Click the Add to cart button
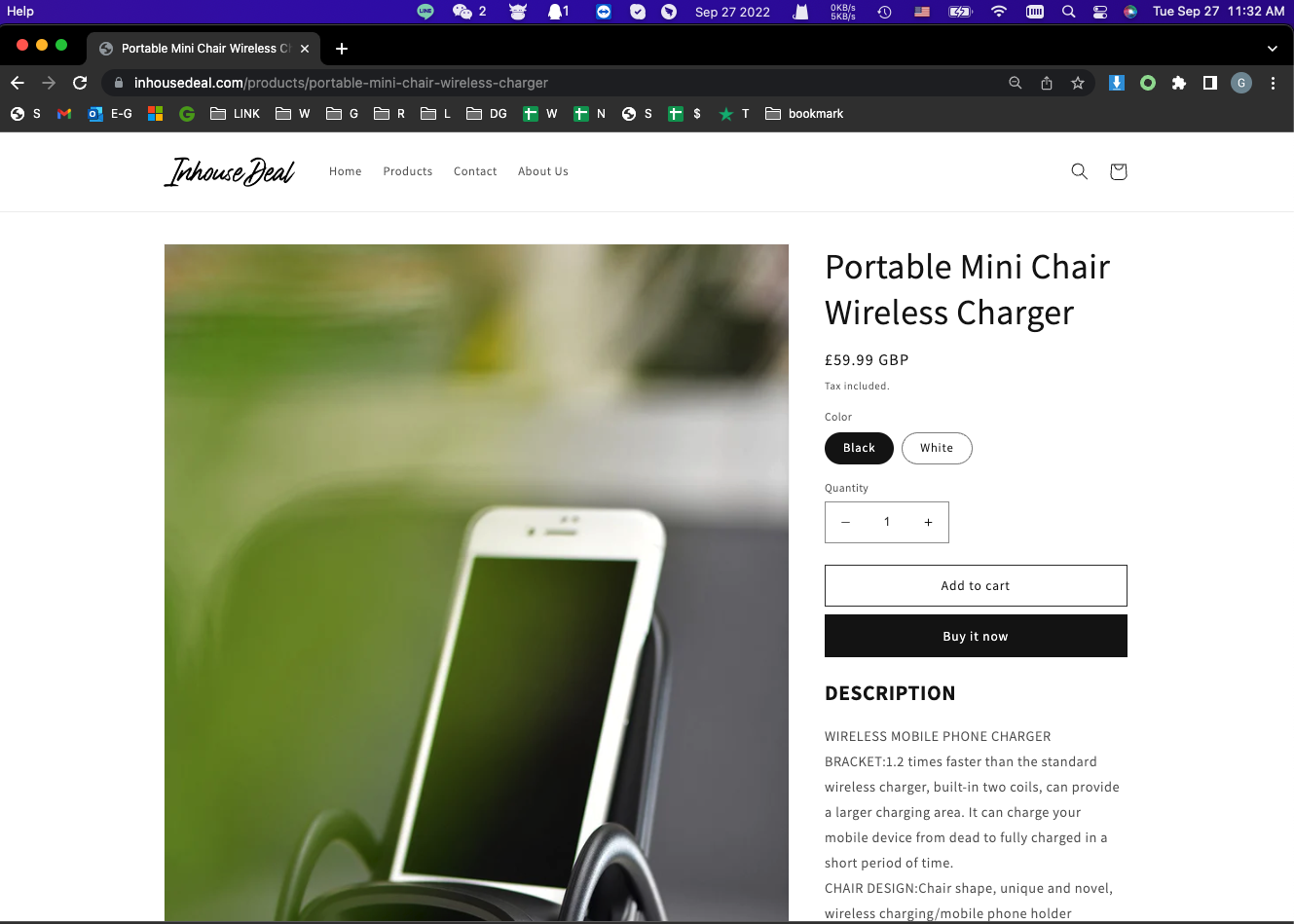Screen dimensions: 1294x924 pyautogui.click(x=976, y=586)
